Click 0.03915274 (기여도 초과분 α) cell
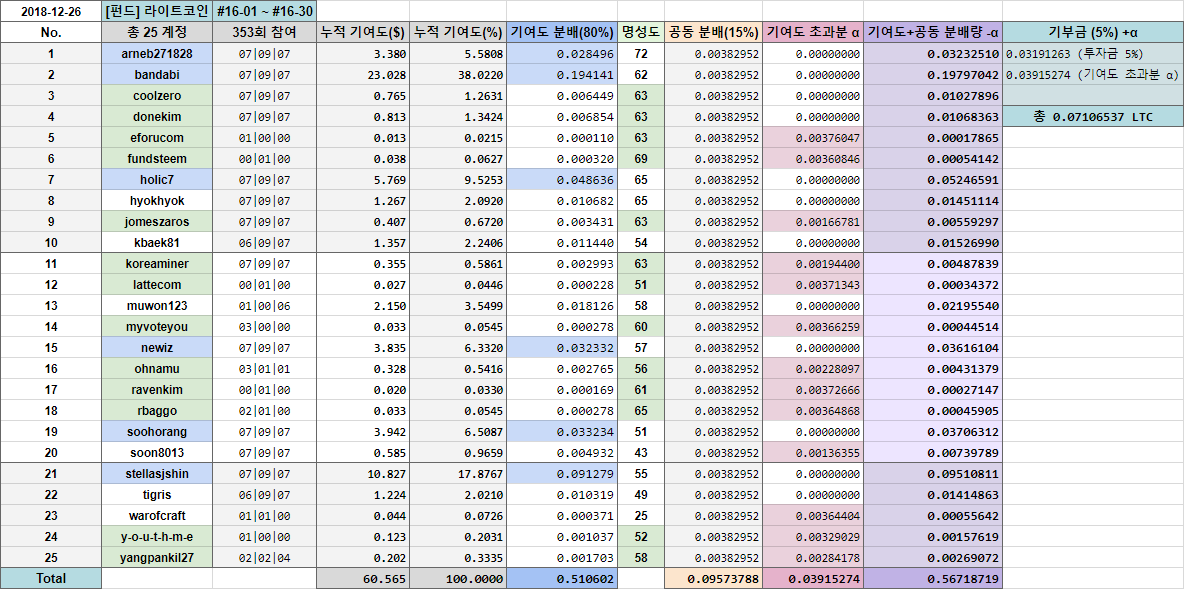Viewport: 1184px width, 589px height. coord(1093,75)
